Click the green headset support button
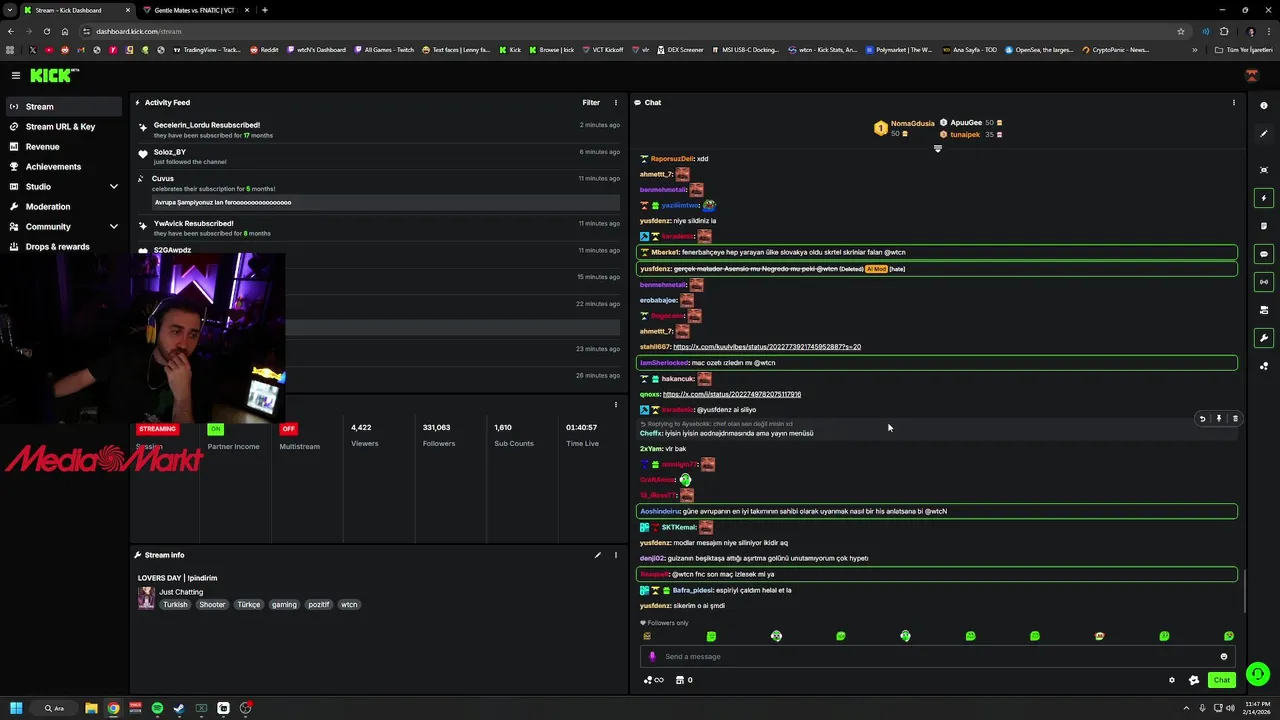 (x=1258, y=674)
